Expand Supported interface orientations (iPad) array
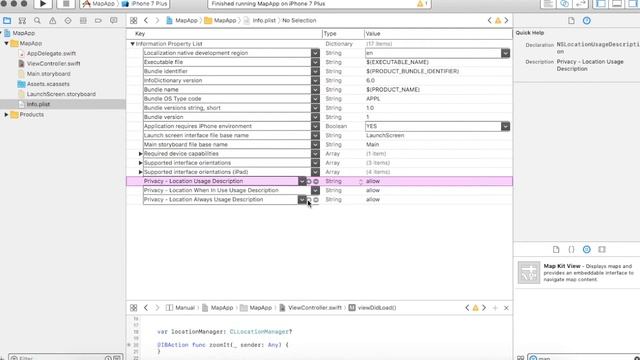The width and height of the screenshot is (640, 360). pos(140,172)
